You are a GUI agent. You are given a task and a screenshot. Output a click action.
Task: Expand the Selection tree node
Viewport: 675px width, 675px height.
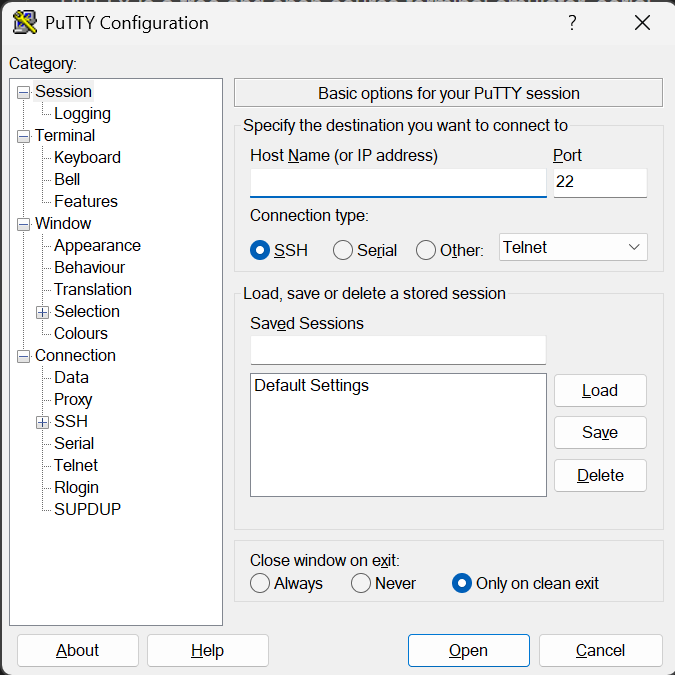pos(43,312)
